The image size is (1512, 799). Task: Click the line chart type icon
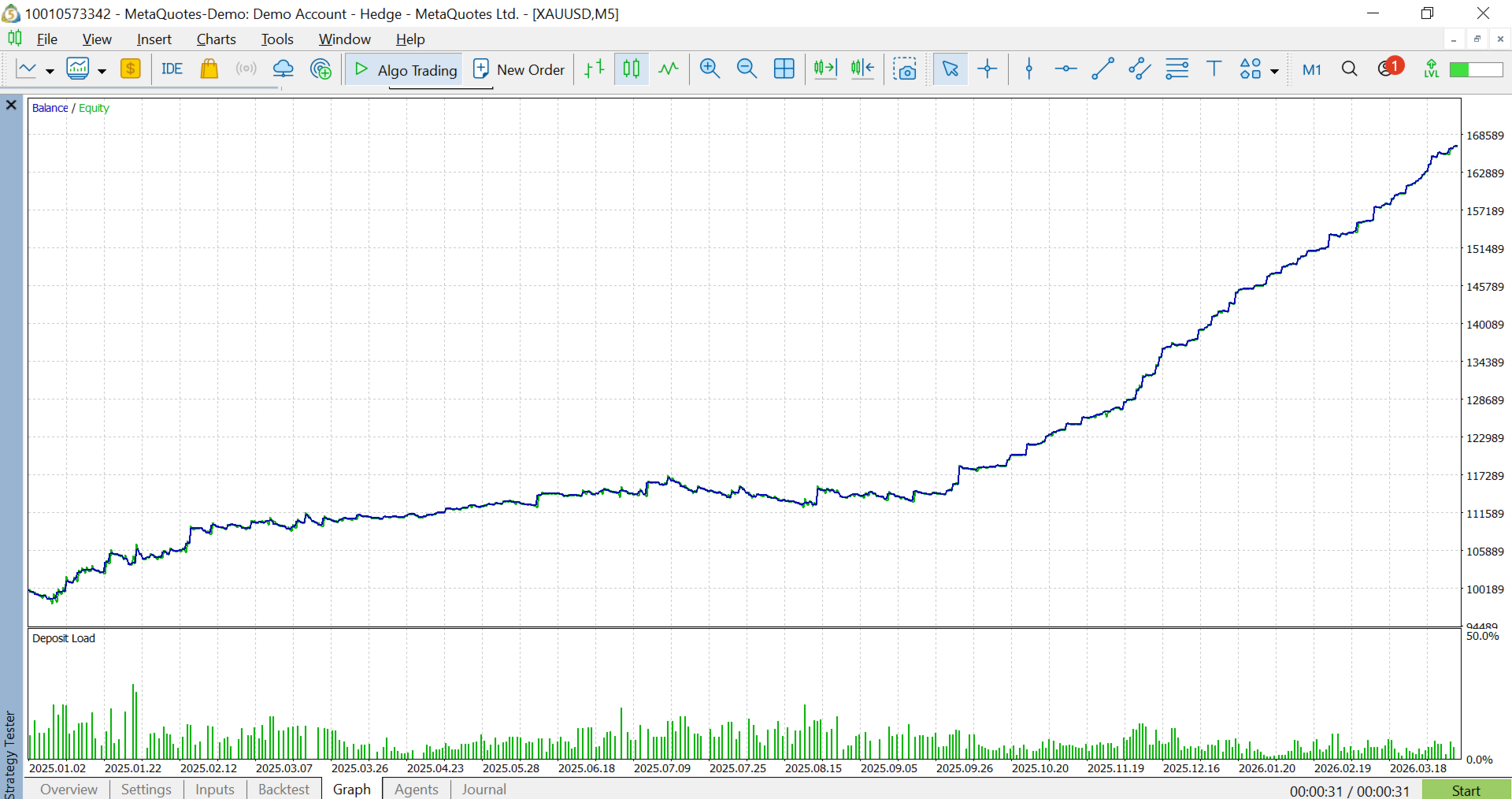pyautogui.click(x=27, y=69)
